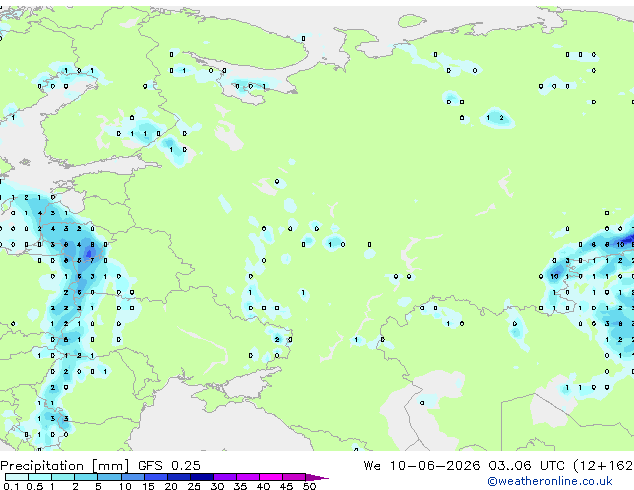
Task: Click the '5' label under the color bar
Action: (x=98, y=486)
